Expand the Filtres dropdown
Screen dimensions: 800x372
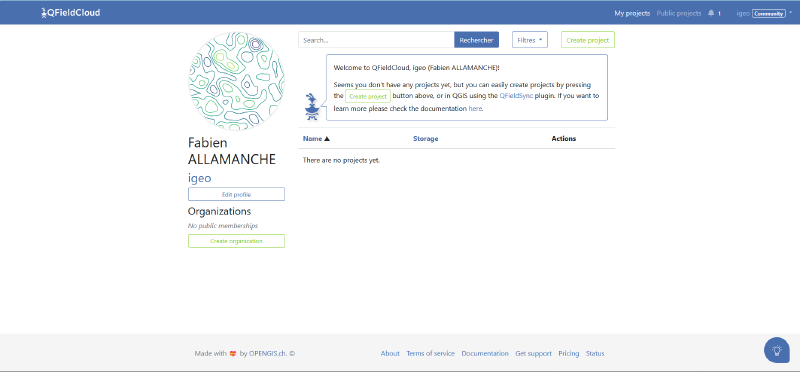530,40
